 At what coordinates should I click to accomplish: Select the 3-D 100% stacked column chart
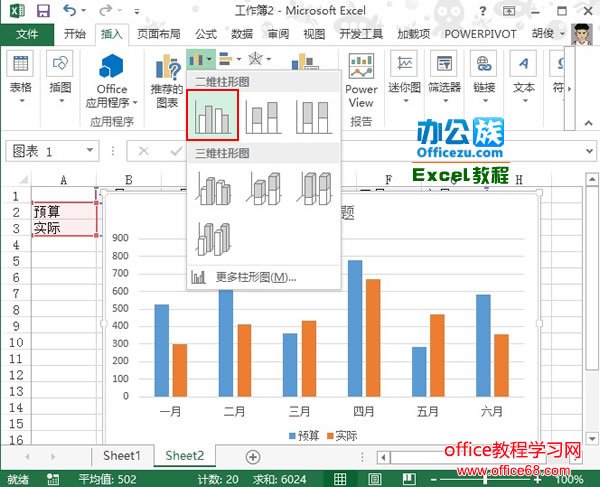(315, 188)
